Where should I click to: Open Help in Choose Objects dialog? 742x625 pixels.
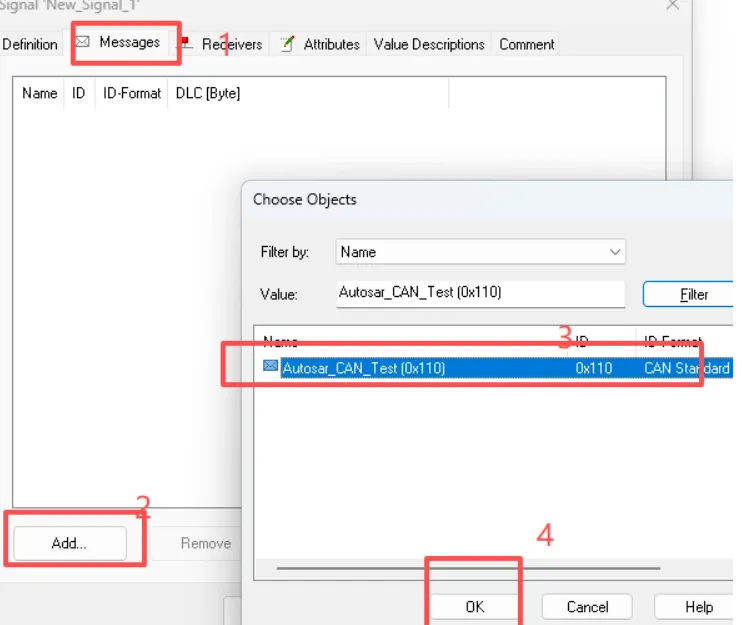click(699, 606)
